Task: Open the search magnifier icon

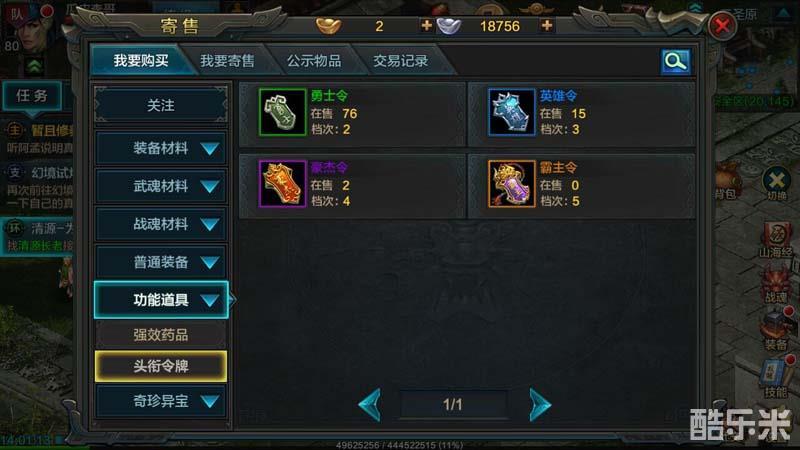Action: 676,62
